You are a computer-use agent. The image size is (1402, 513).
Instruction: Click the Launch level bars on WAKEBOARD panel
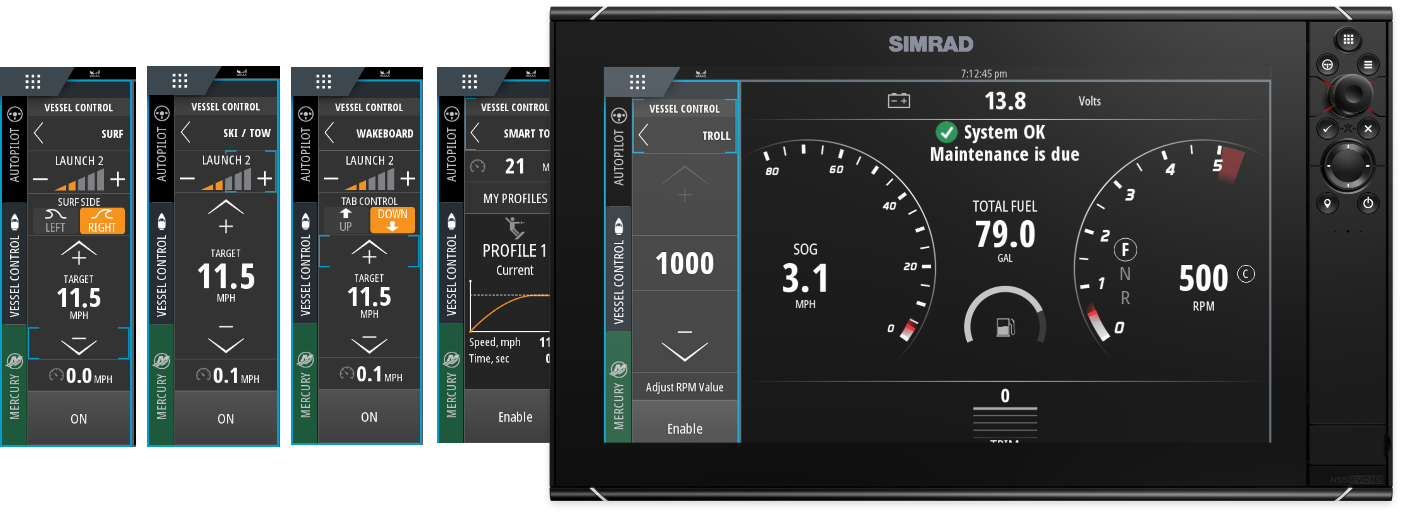pos(369,180)
